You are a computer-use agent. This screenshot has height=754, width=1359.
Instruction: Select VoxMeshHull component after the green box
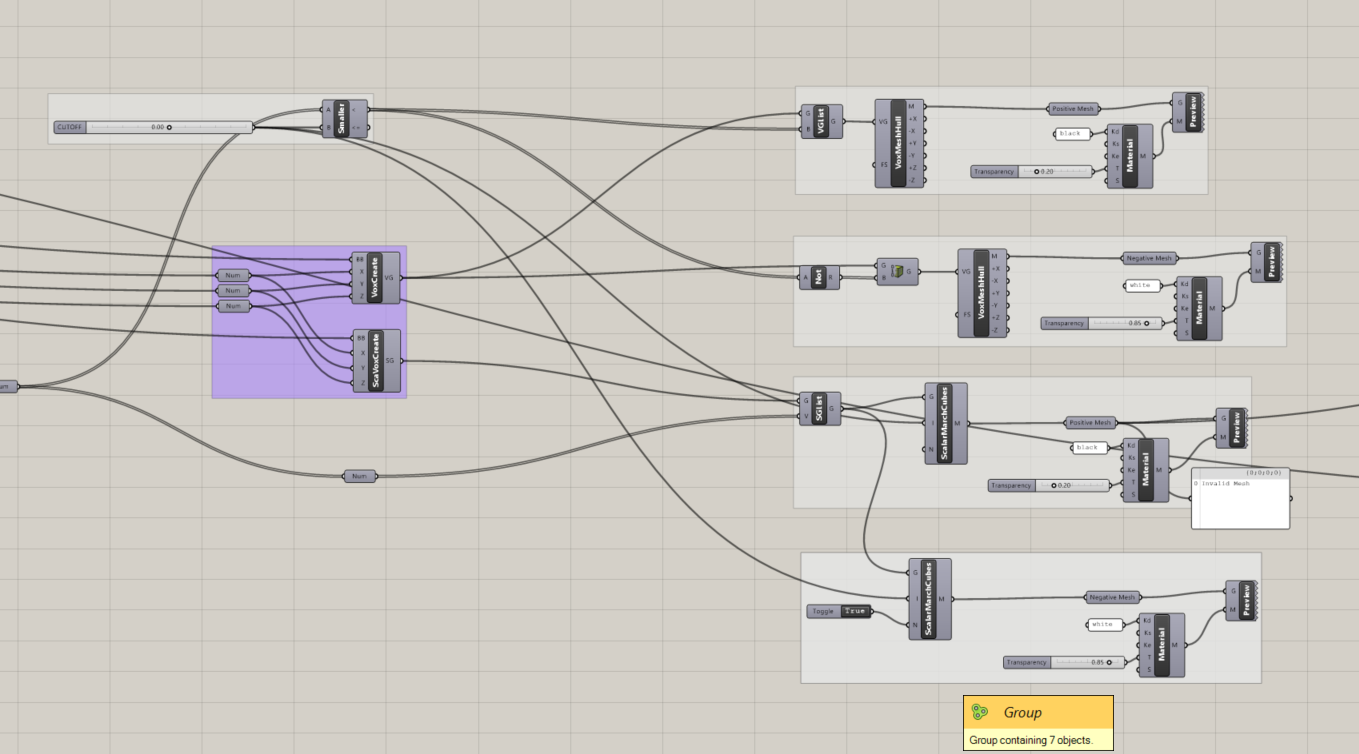(983, 292)
